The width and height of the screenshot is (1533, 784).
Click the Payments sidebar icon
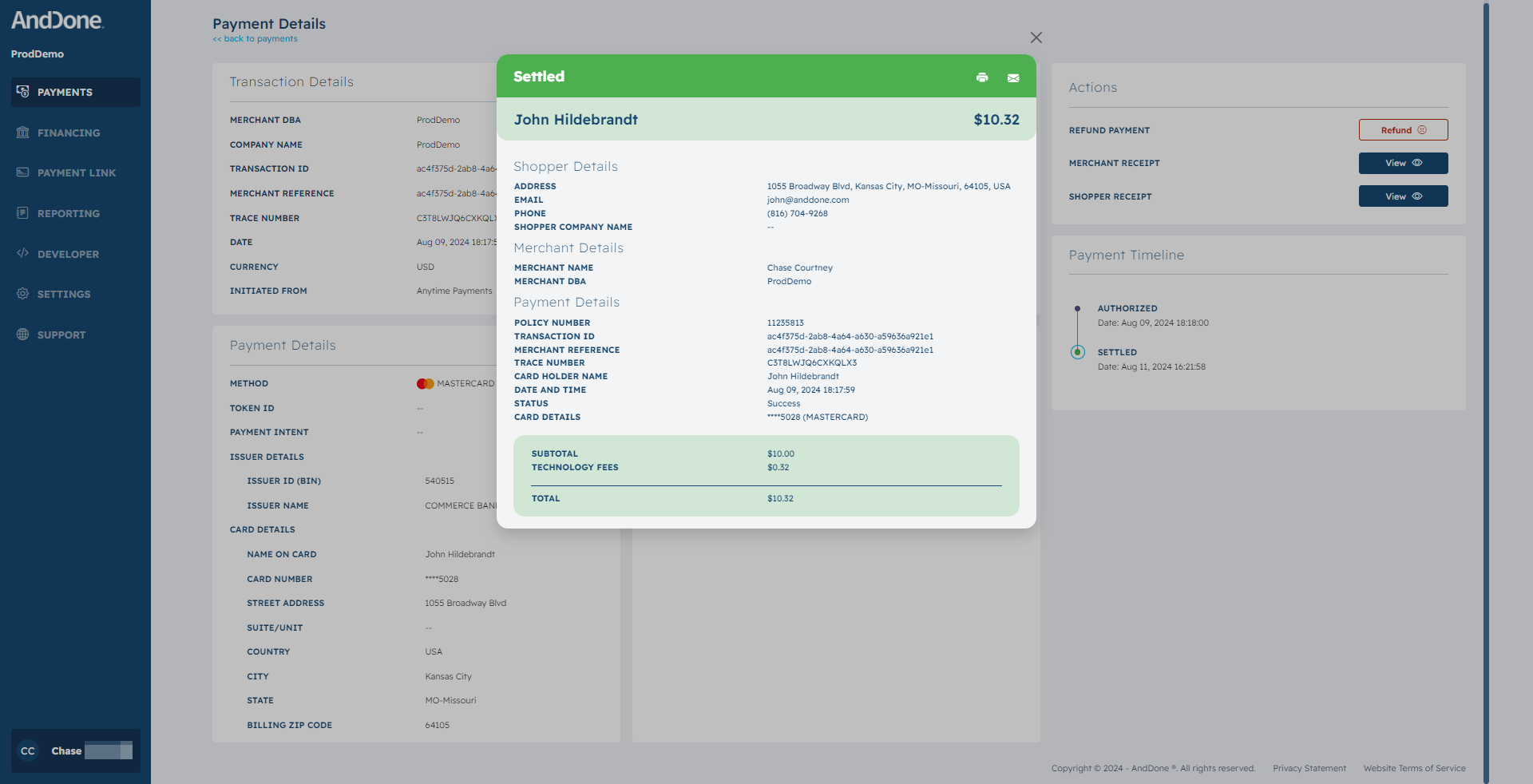coord(22,92)
